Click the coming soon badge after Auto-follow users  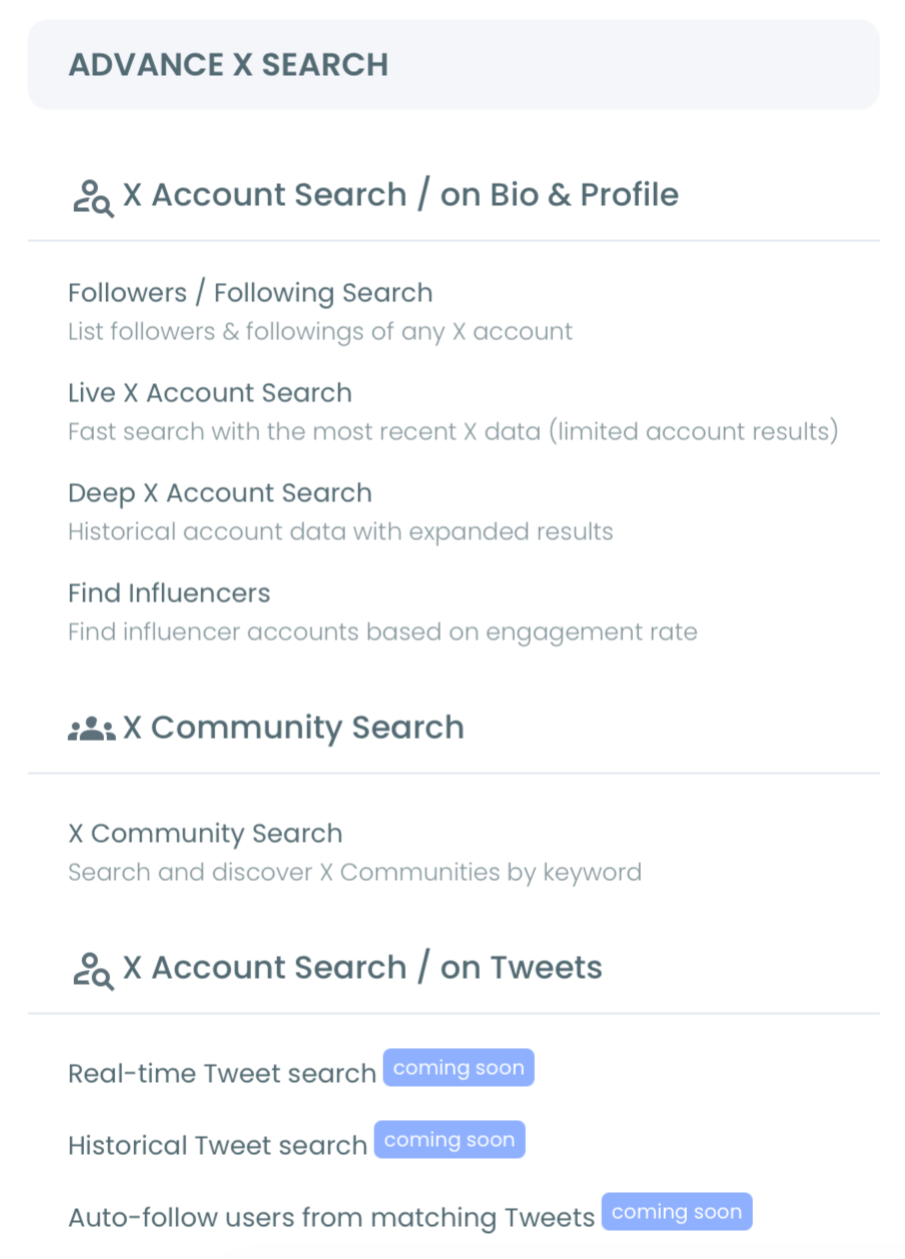pos(677,1211)
